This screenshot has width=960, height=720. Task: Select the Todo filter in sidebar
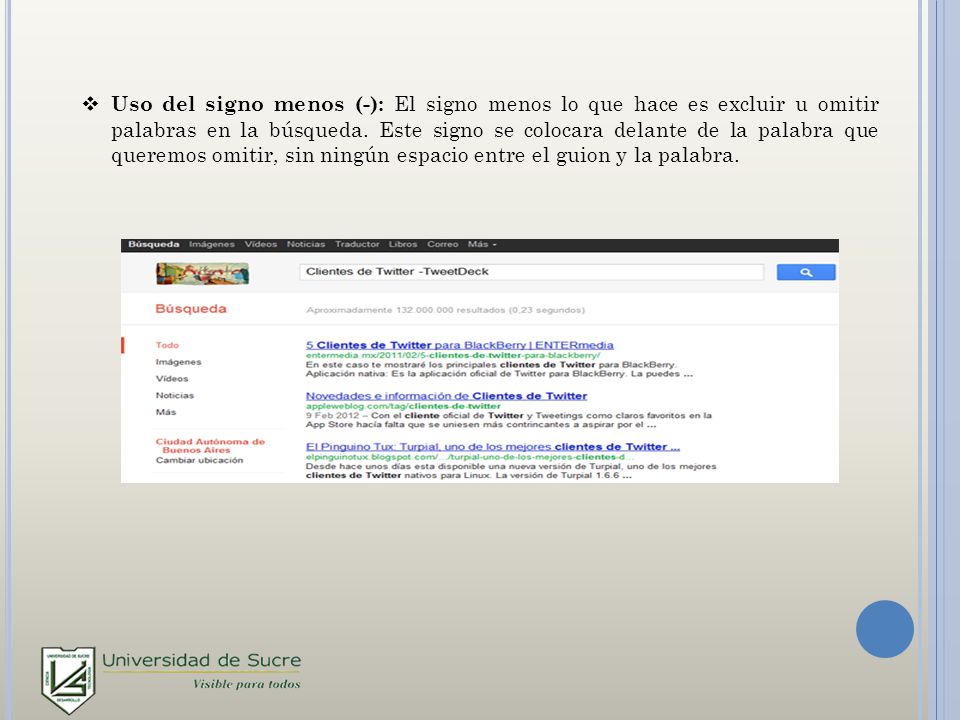(x=167, y=345)
